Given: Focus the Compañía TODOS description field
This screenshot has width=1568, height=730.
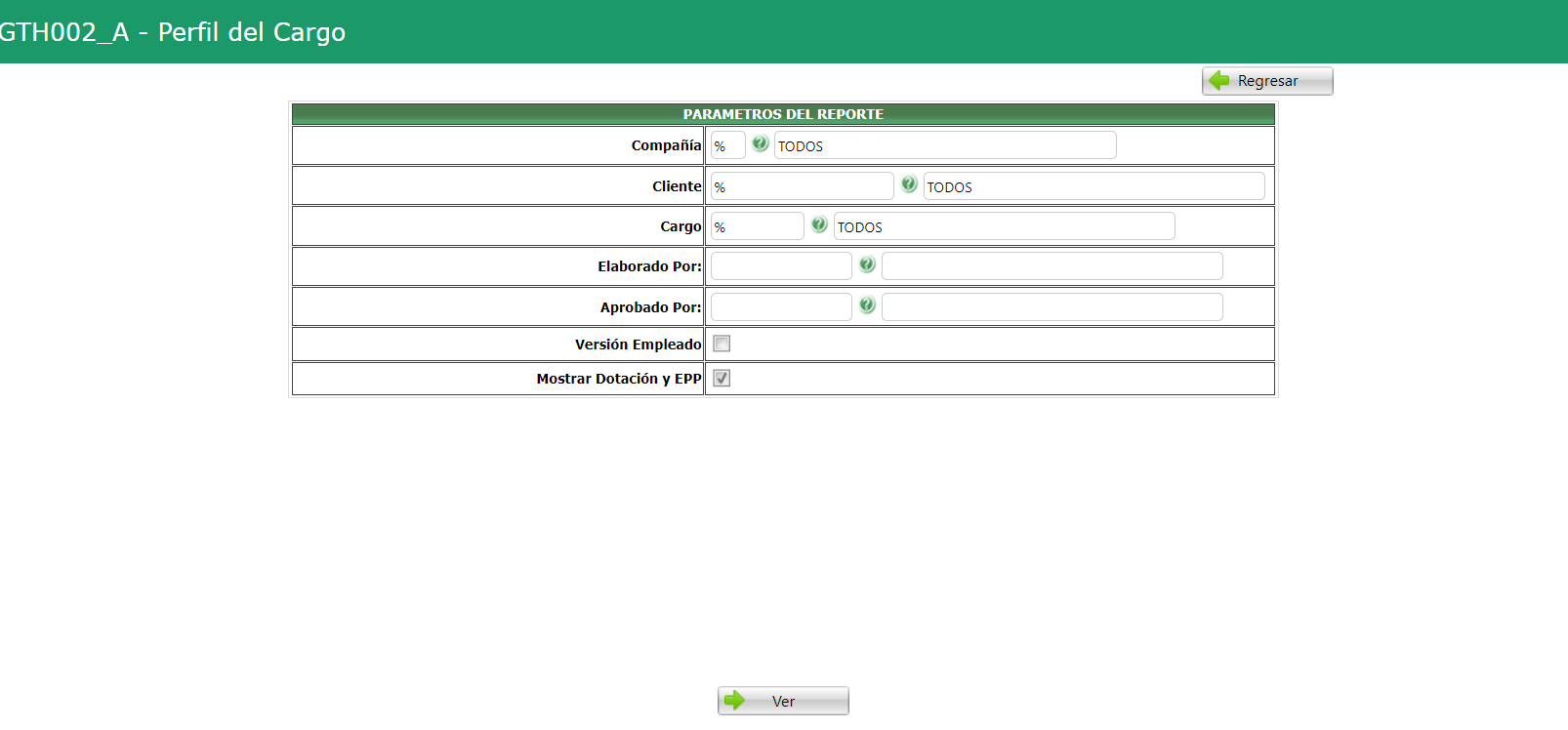Looking at the screenshot, I should (945, 145).
